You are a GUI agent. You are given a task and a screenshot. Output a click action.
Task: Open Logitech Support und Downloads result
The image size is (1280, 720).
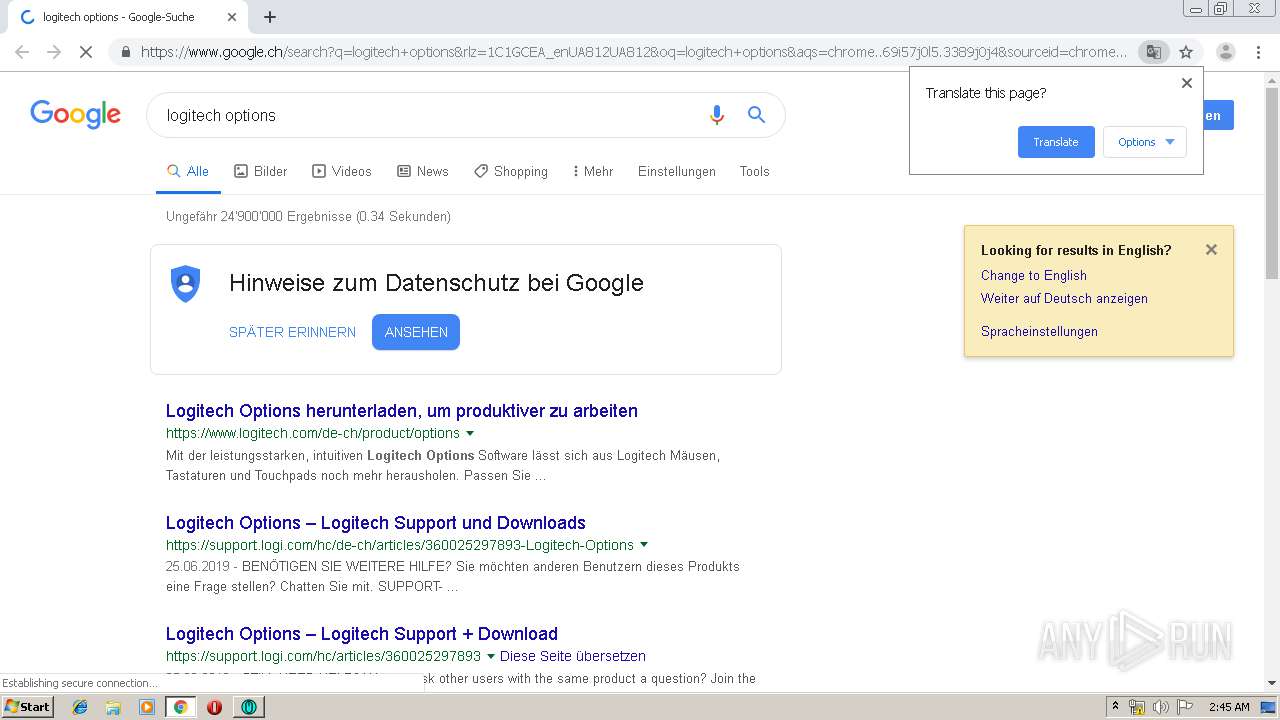pos(376,523)
